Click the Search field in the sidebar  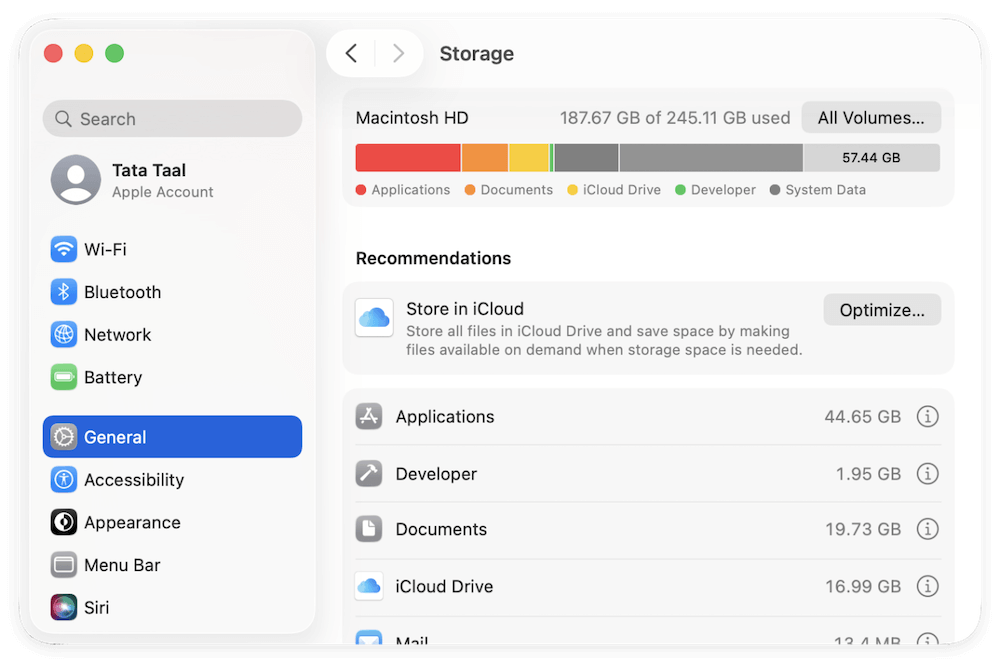point(172,118)
